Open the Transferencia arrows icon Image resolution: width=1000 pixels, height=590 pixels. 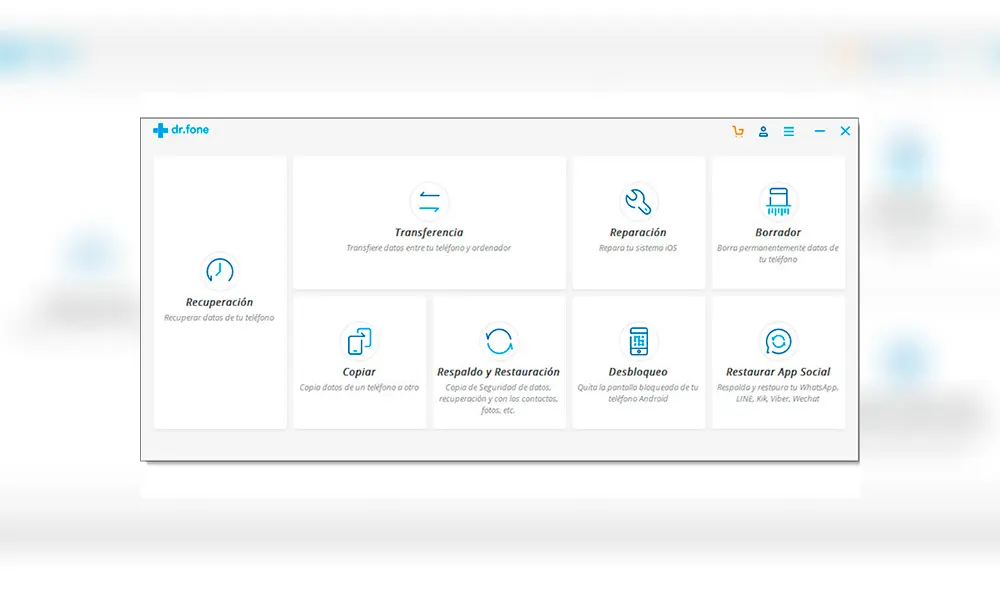[429, 202]
